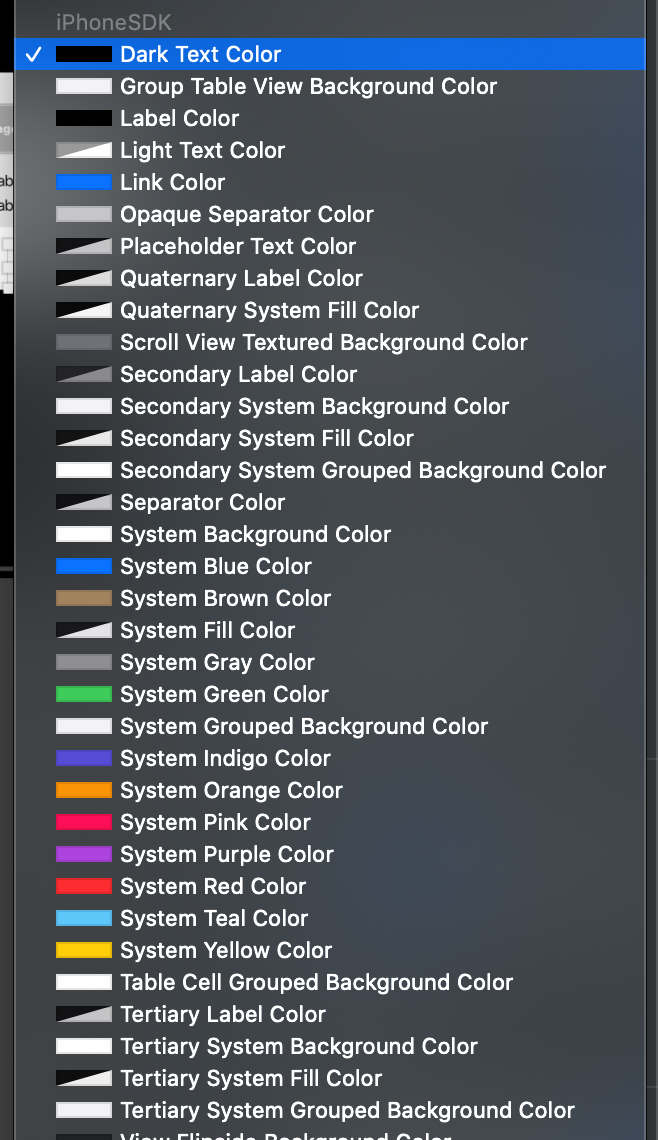This screenshot has height=1140, width=658.
Task: Select Light Text Color option
Action: [x=329, y=150]
